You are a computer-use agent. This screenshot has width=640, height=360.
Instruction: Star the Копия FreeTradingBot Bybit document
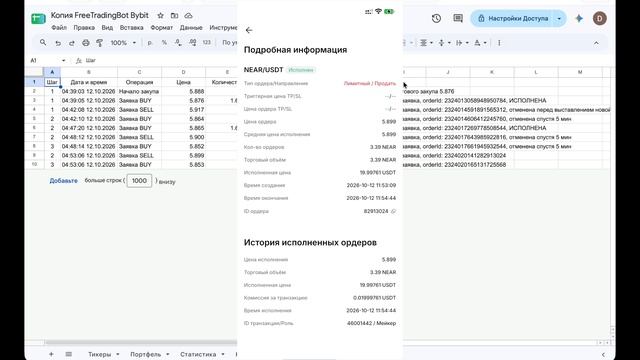160,16
